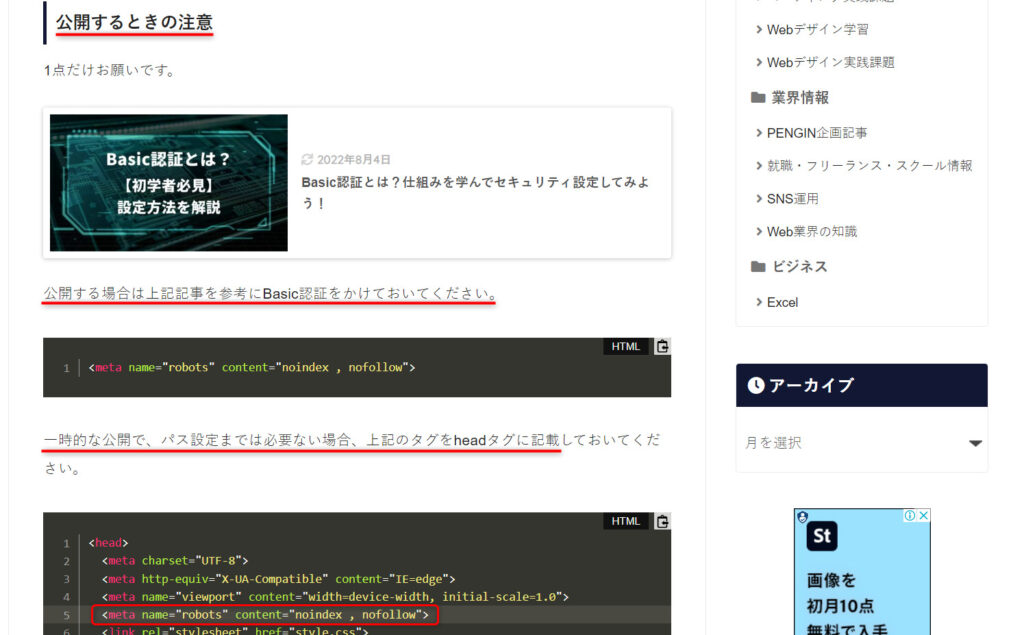Open 就職・フリーランス・スクール情報 category
Screen dimensions: 1024x635
[869, 166]
